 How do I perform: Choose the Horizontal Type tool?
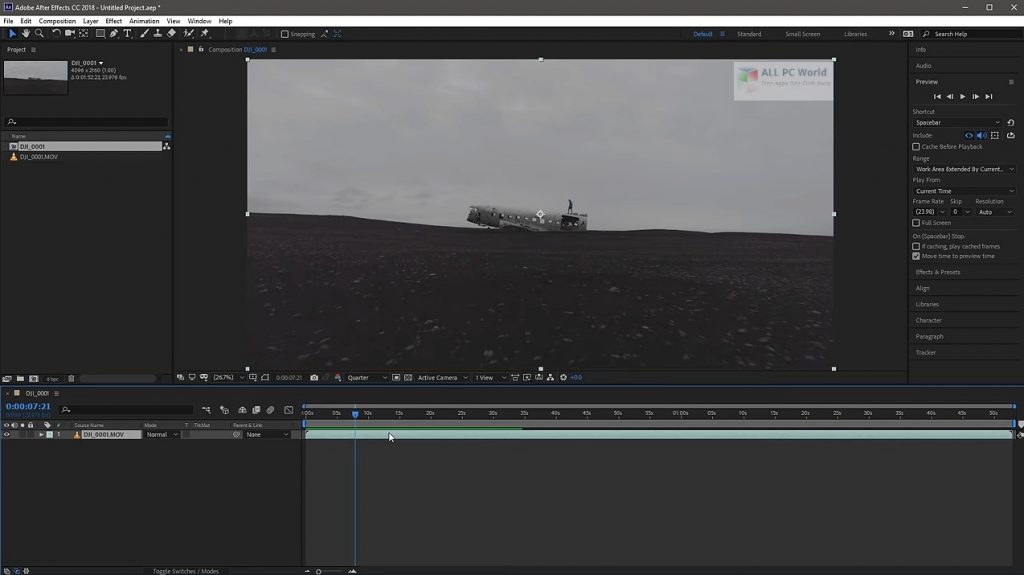(128, 34)
